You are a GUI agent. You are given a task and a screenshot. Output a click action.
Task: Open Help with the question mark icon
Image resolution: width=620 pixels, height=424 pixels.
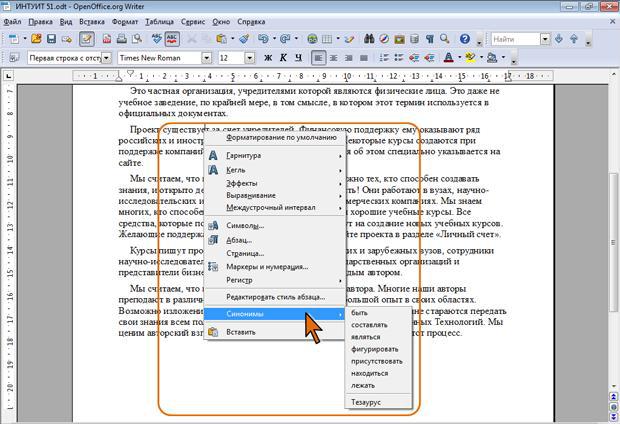tap(465, 39)
